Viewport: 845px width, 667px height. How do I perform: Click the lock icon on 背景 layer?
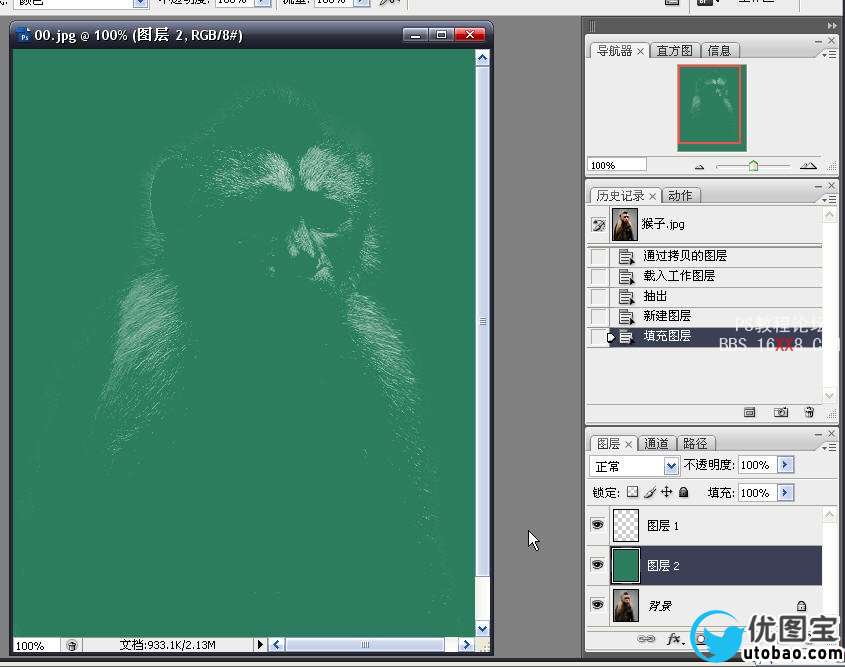[x=801, y=606]
